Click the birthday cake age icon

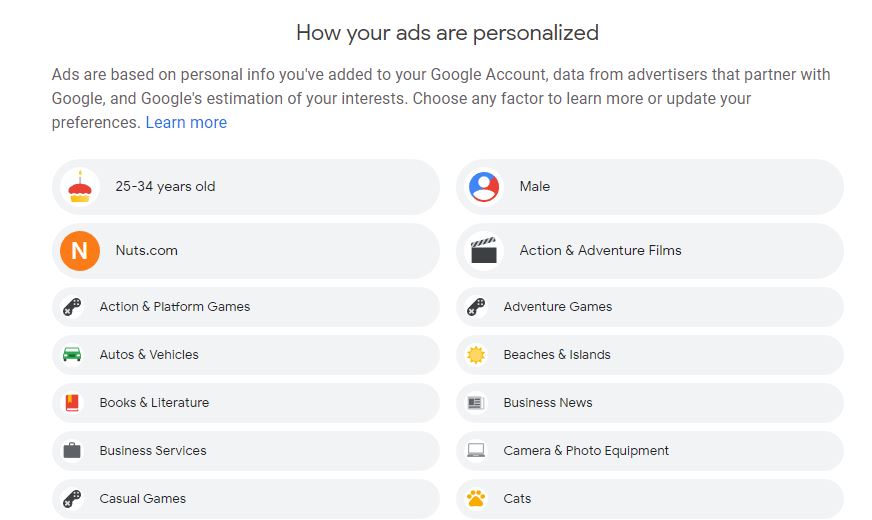click(x=80, y=187)
